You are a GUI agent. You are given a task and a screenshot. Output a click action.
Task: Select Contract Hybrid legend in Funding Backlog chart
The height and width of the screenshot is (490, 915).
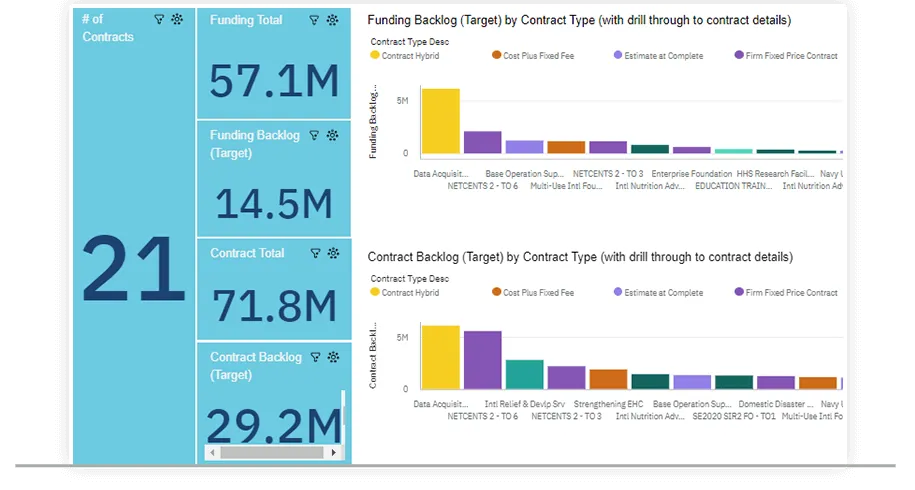click(405, 56)
